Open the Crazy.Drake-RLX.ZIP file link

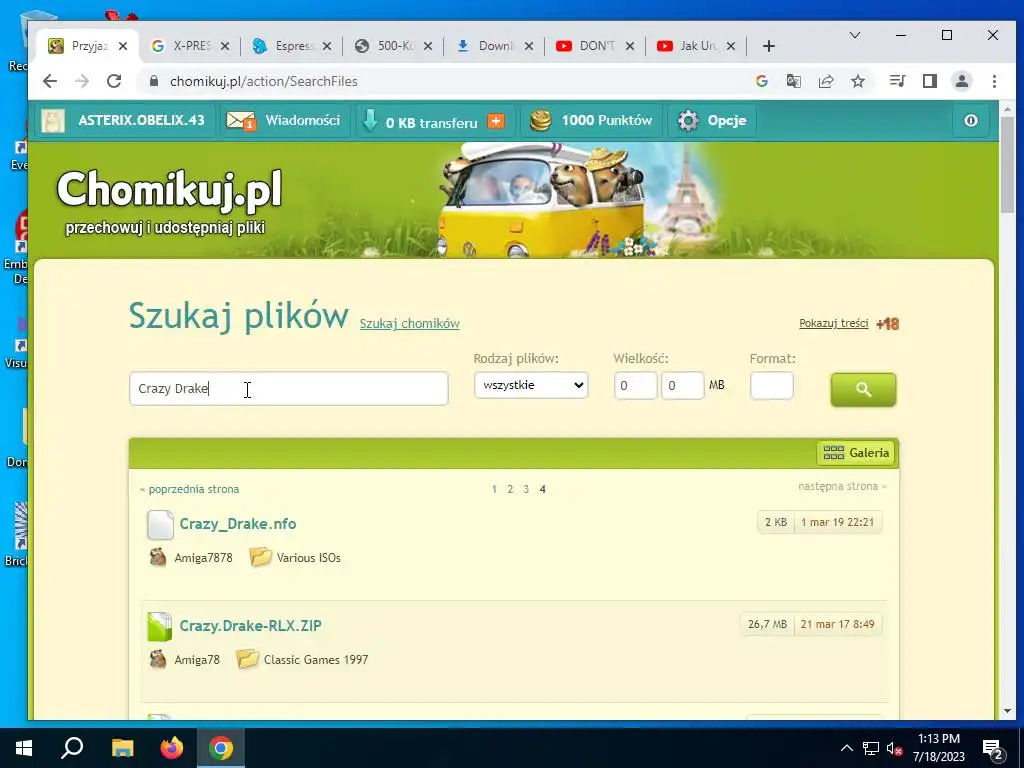(250, 626)
